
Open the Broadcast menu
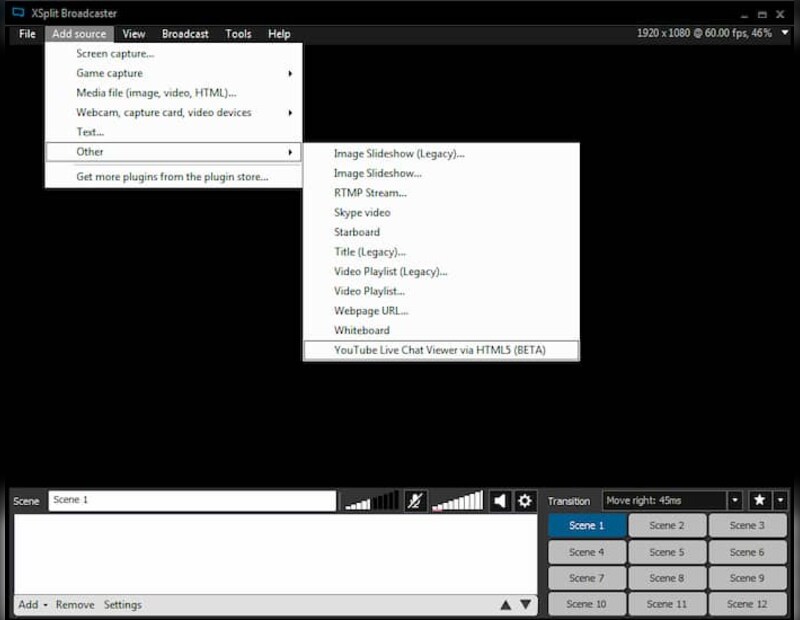tap(185, 34)
